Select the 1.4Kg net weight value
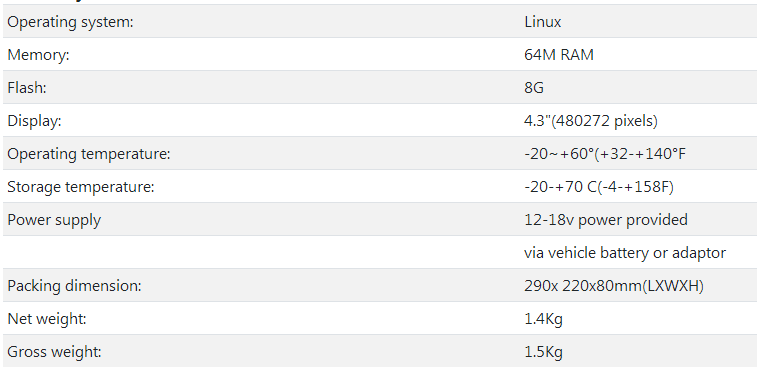This screenshot has width=757, height=375. coord(543,319)
